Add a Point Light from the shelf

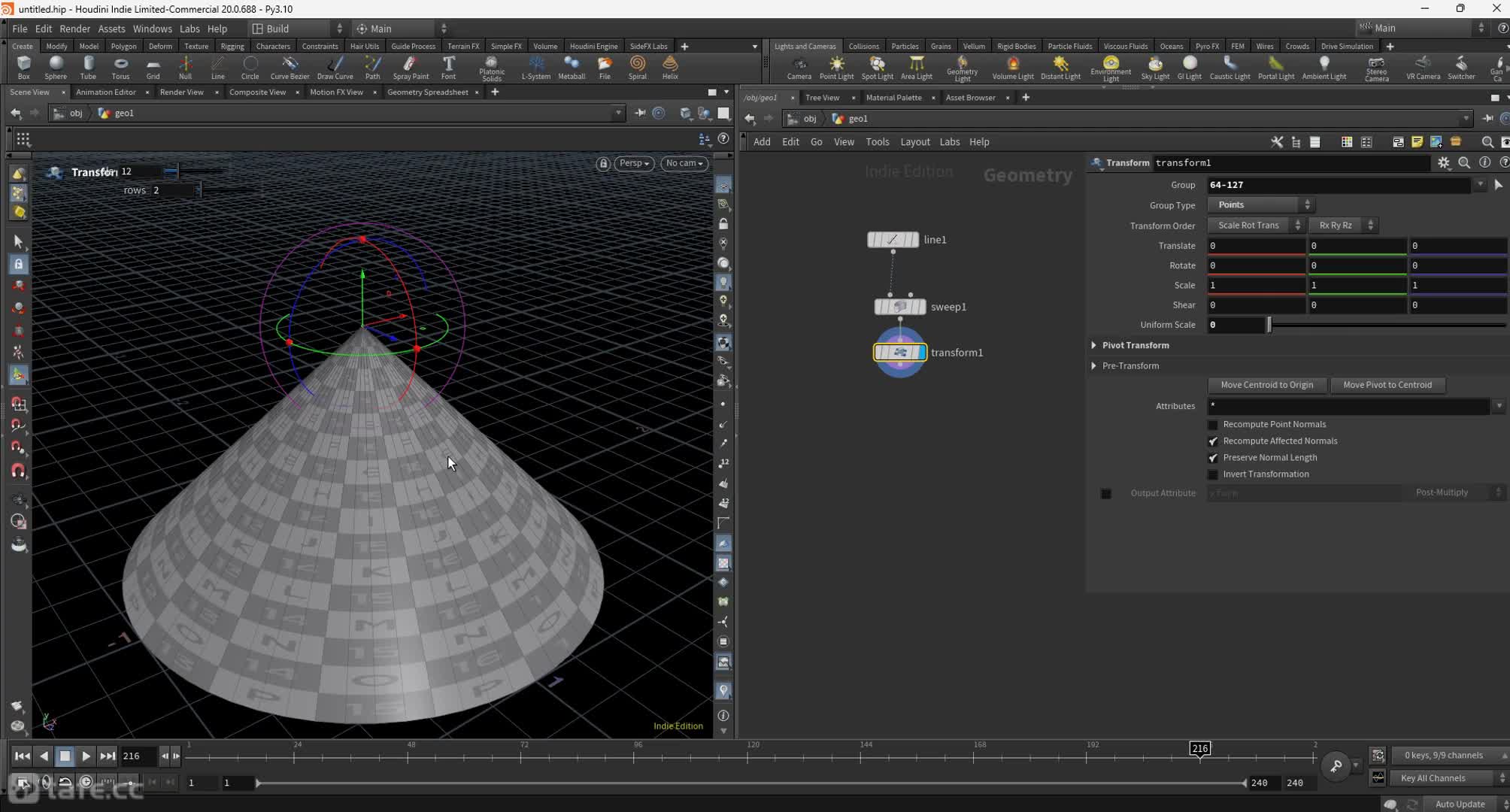pyautogui.click(x=836, y=67)
